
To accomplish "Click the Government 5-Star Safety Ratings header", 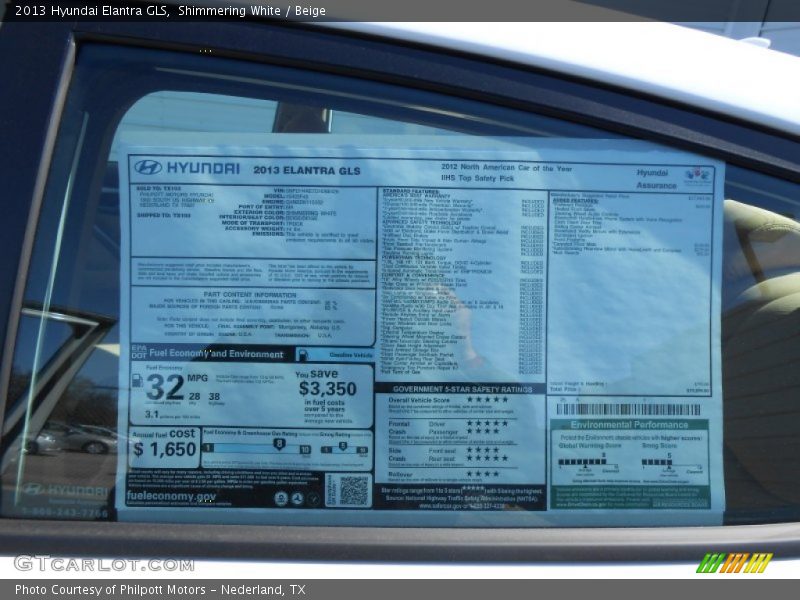I will [461, 389].
